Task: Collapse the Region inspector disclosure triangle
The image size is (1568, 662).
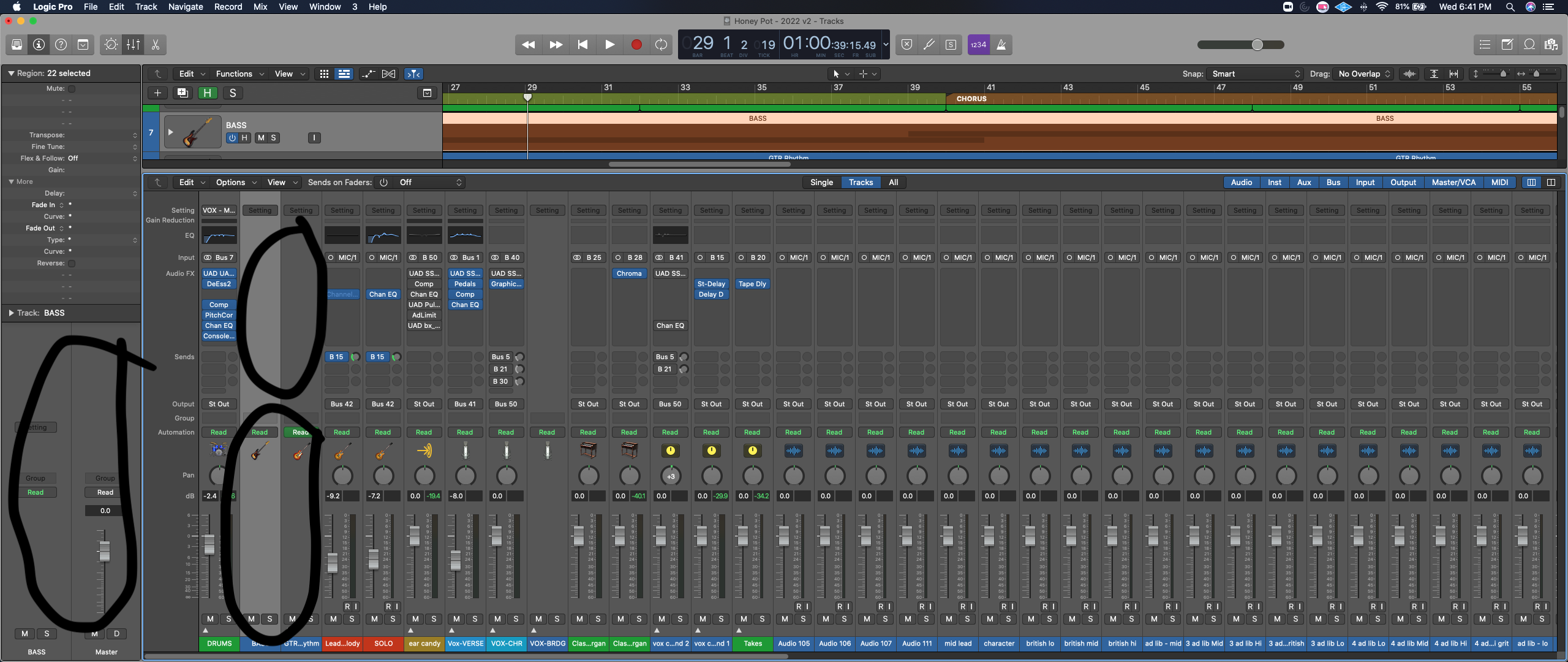Action: pos(11,73)
